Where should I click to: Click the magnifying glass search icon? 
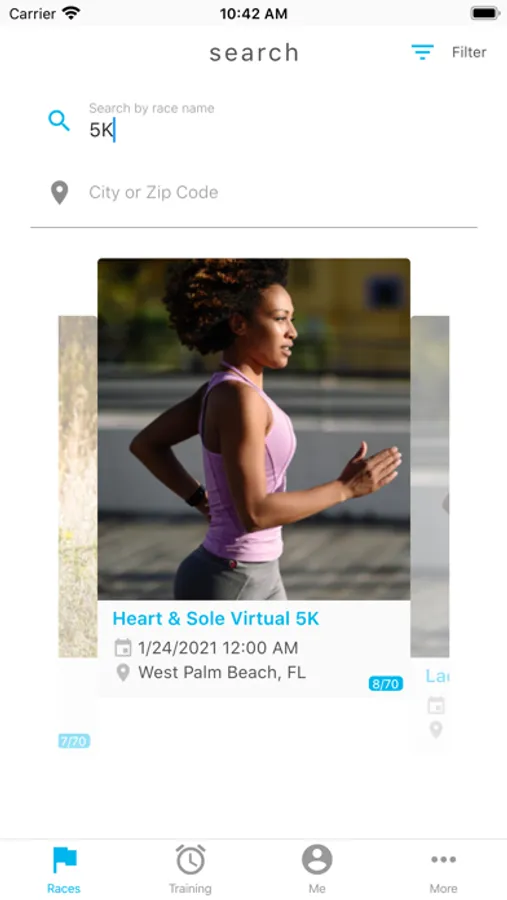tap(59, 121)
